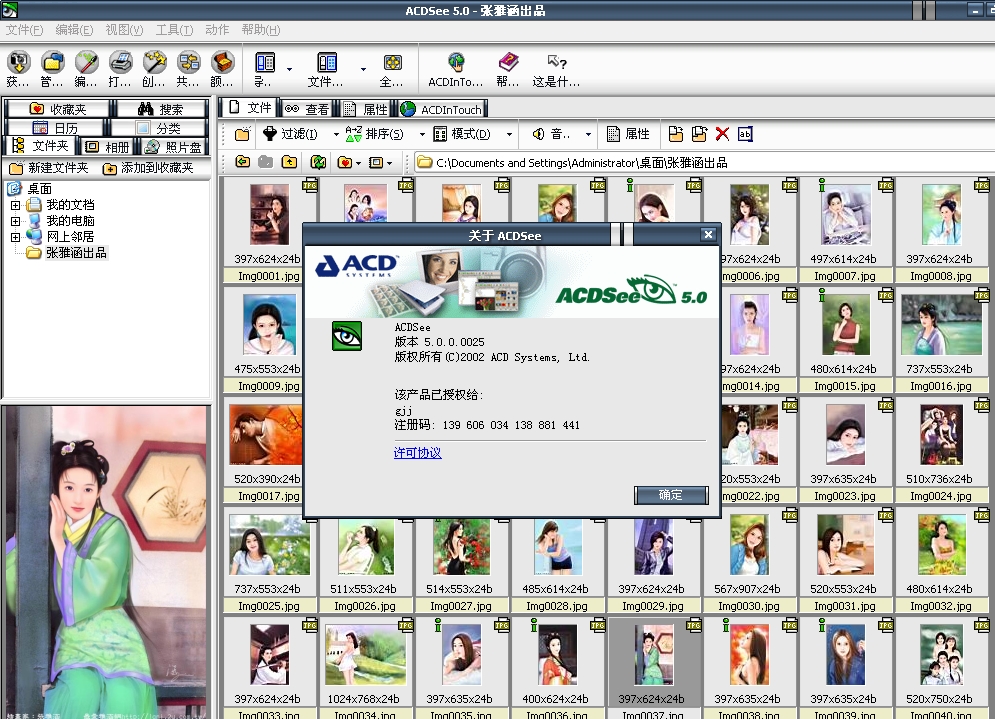Switch to the 收藏夹 tab
The height and width of the screenshot is (719, 995).
click(58, 109)
